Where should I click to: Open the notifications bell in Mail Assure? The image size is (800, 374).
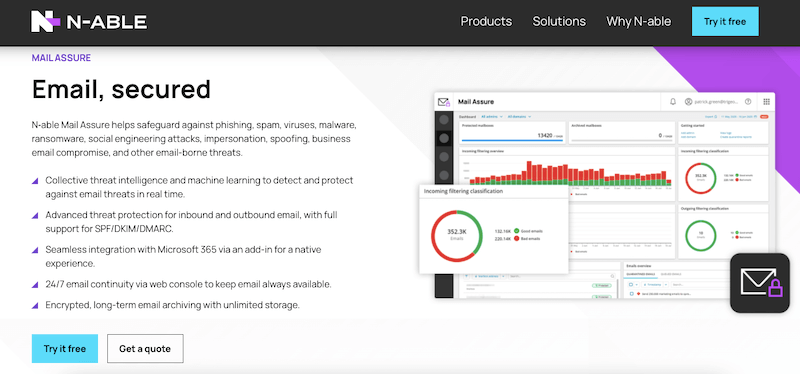point(672,102)
